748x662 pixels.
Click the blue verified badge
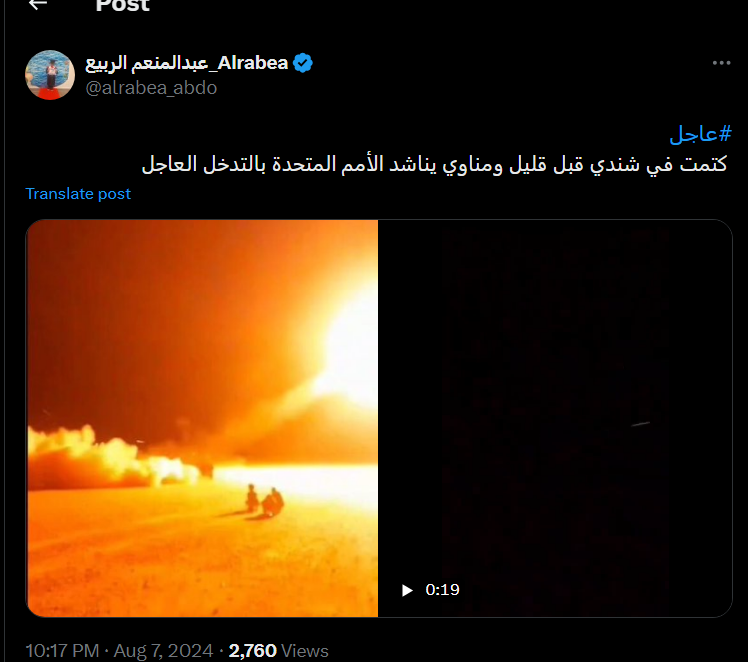point(303,63)
